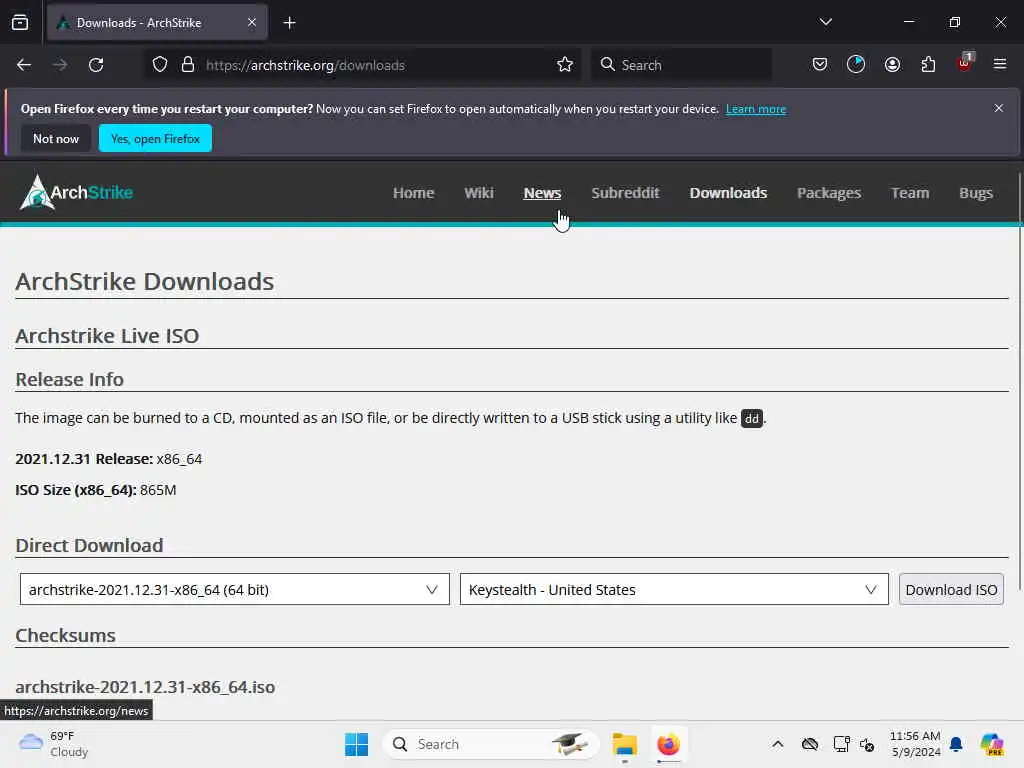The height and width of the screenshot is (768, 1024).
Task: Click the Learn more link
Action: click(756, 109)
